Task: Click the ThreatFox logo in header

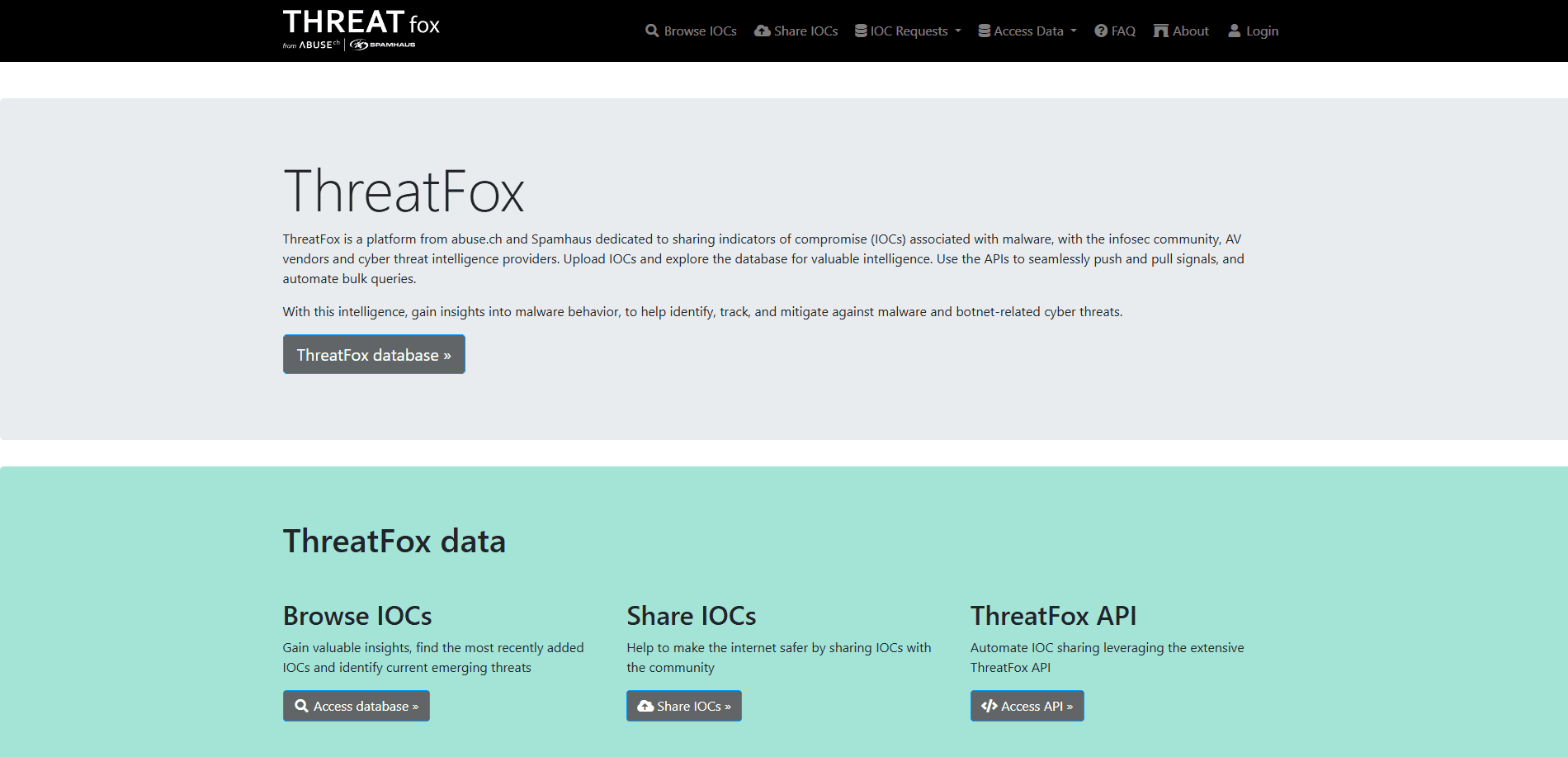Action: [361, 30]
